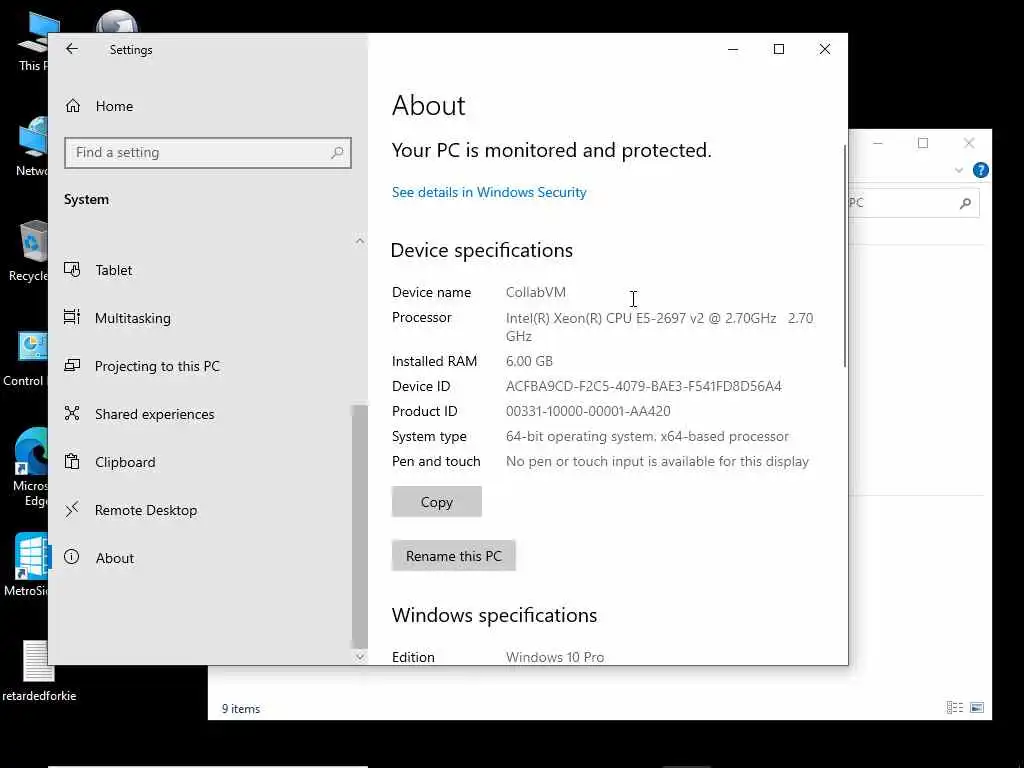Focus the Find a setting search box
1024x768 pixels.
[x=208, y=153]
